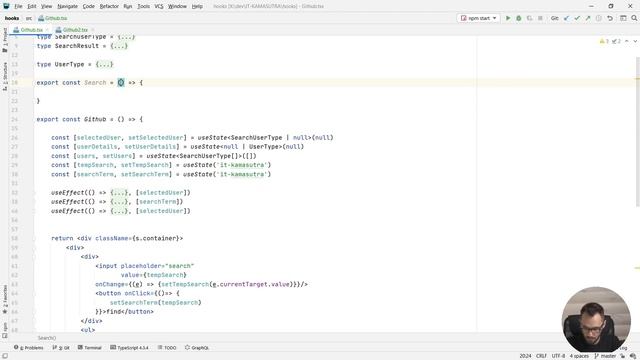Show Git history clock icon
Image resolution: width=640 pixels, height=360 pixels.
click(598, 18)
